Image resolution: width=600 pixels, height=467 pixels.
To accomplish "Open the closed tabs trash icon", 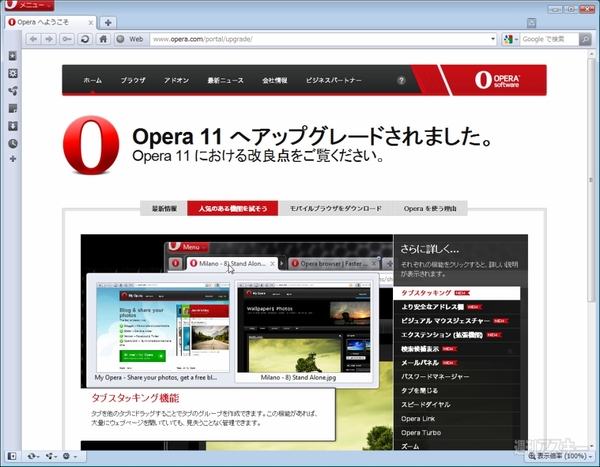I will click(531, 23).
